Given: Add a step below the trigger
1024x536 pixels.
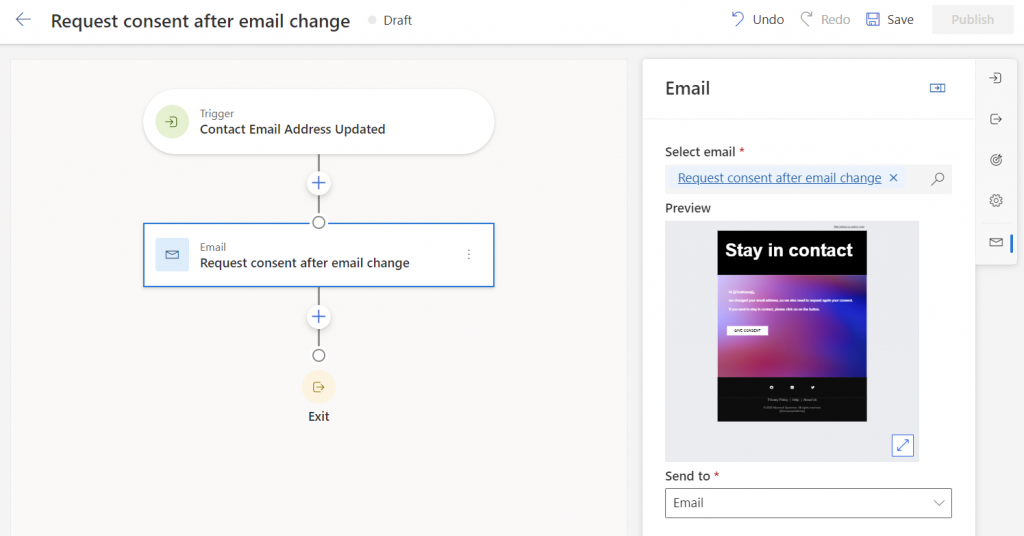Looking at the screenshot, I should 319,183.
